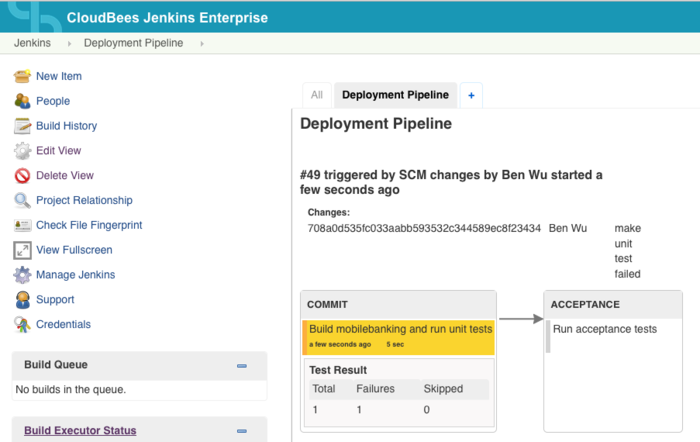700x442 pixels.
Task: Click the Manage Jenkins gear icon
Action: pos(22,275)
